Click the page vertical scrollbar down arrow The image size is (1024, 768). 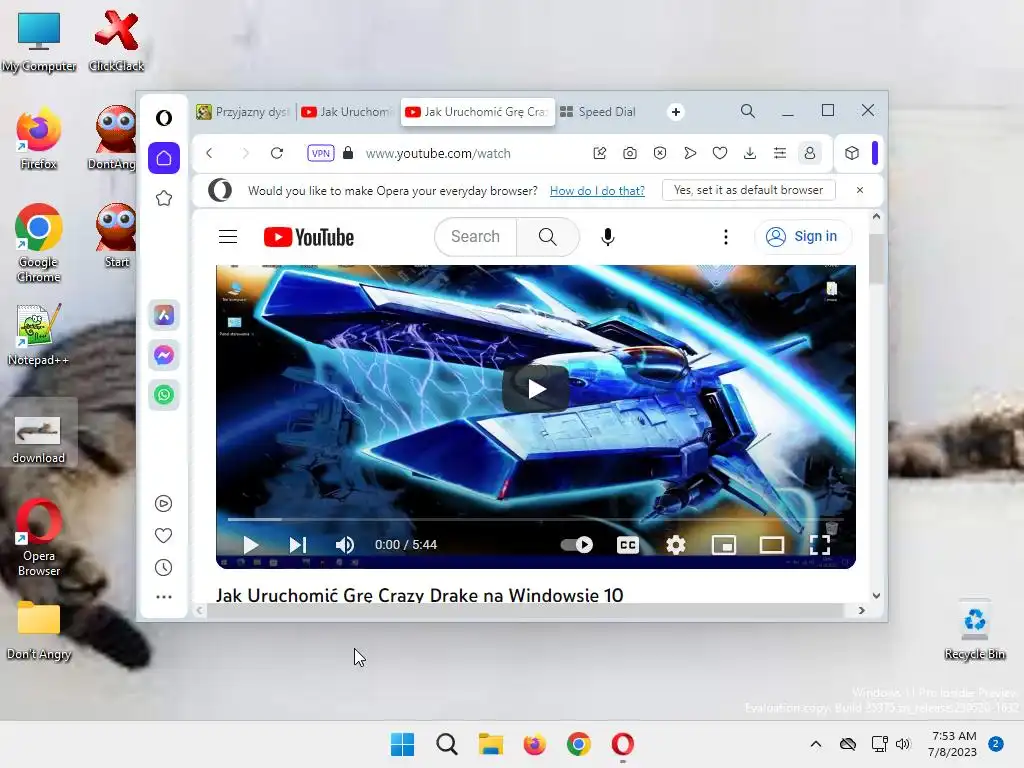pyautogui.click(x=876, y=596)
